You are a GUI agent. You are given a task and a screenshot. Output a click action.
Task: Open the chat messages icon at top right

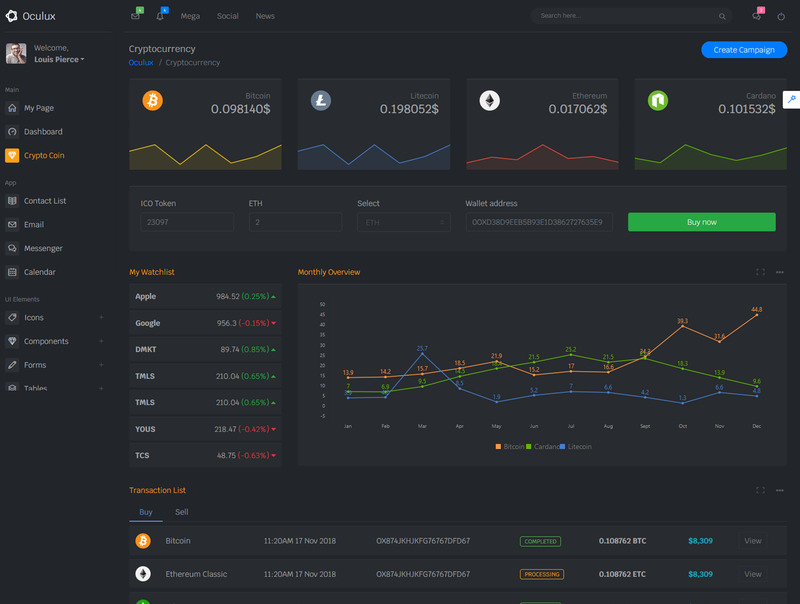(756, 16)
